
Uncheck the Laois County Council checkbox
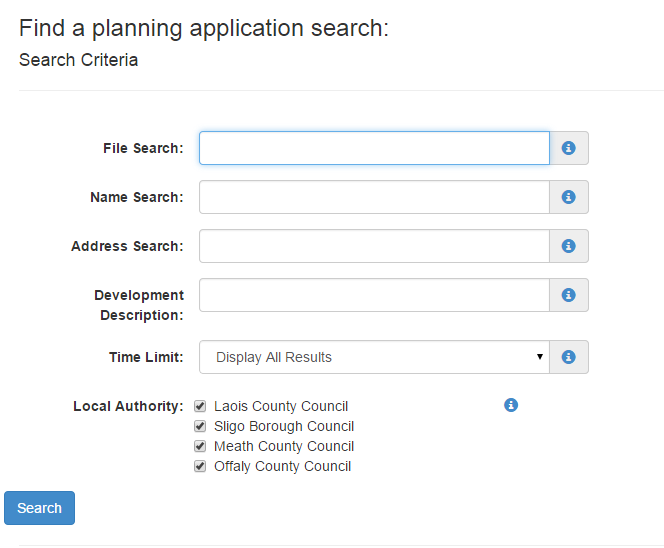tap(200, 406)
